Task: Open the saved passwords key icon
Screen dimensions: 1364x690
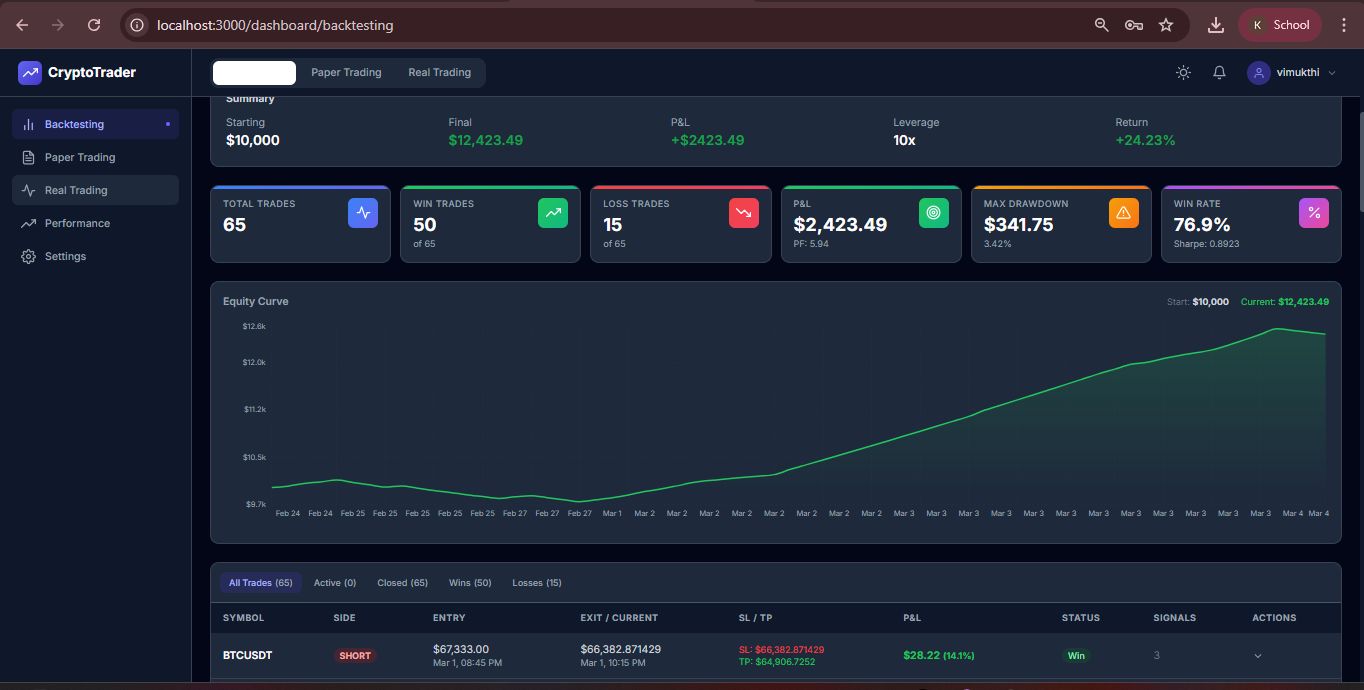Action: point(1133,25)
